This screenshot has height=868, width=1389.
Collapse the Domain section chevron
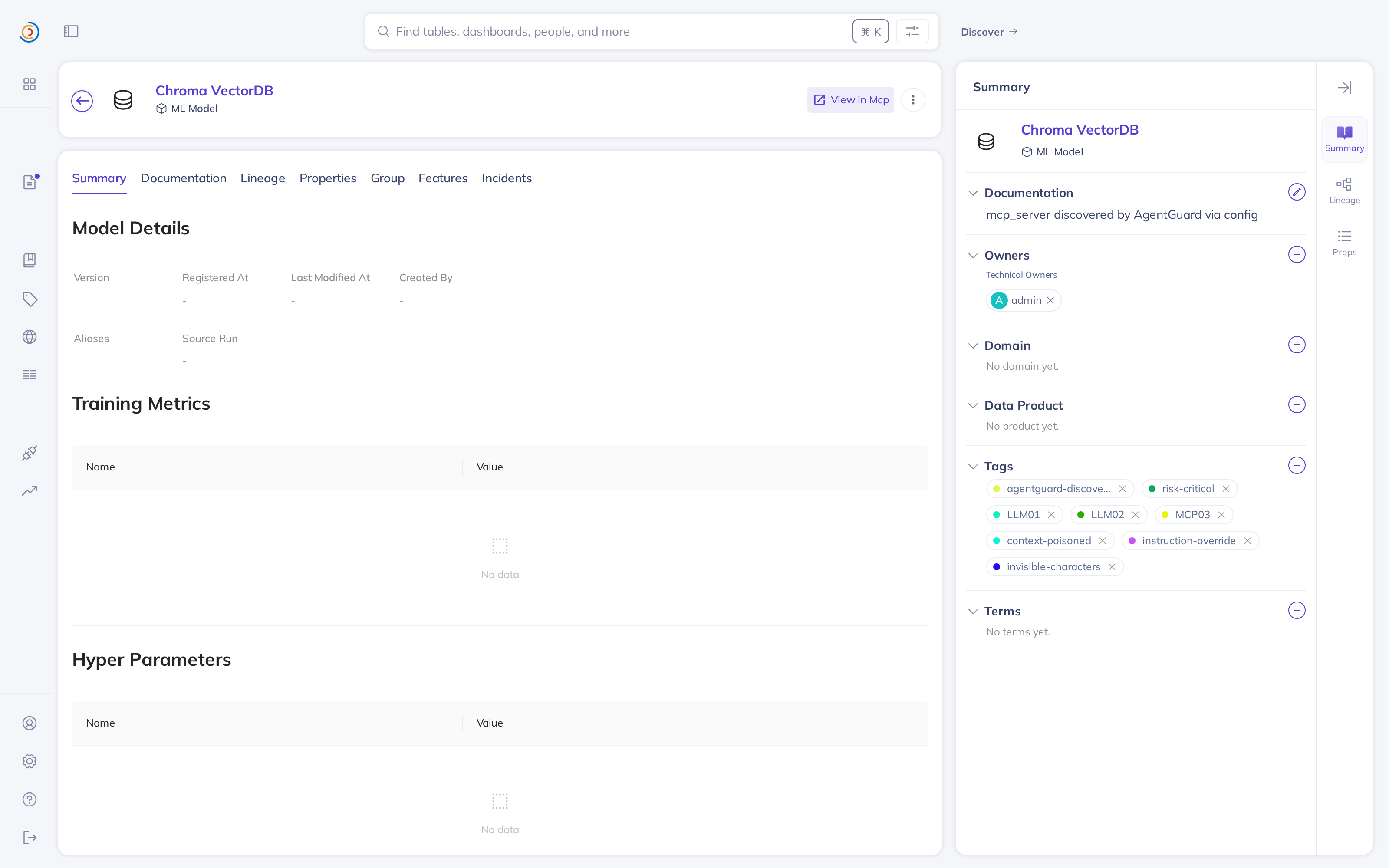tap(973, 345)
